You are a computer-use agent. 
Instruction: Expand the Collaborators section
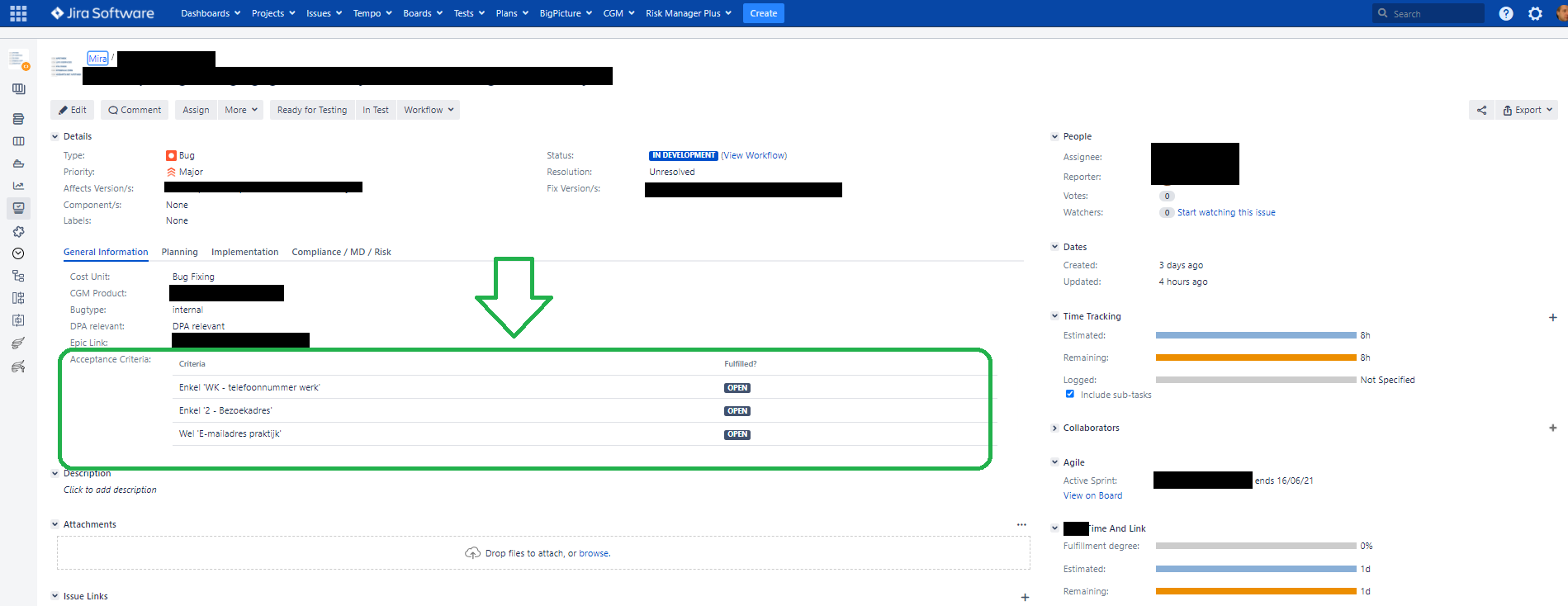pyautogui.click(x=1054, y=428)
